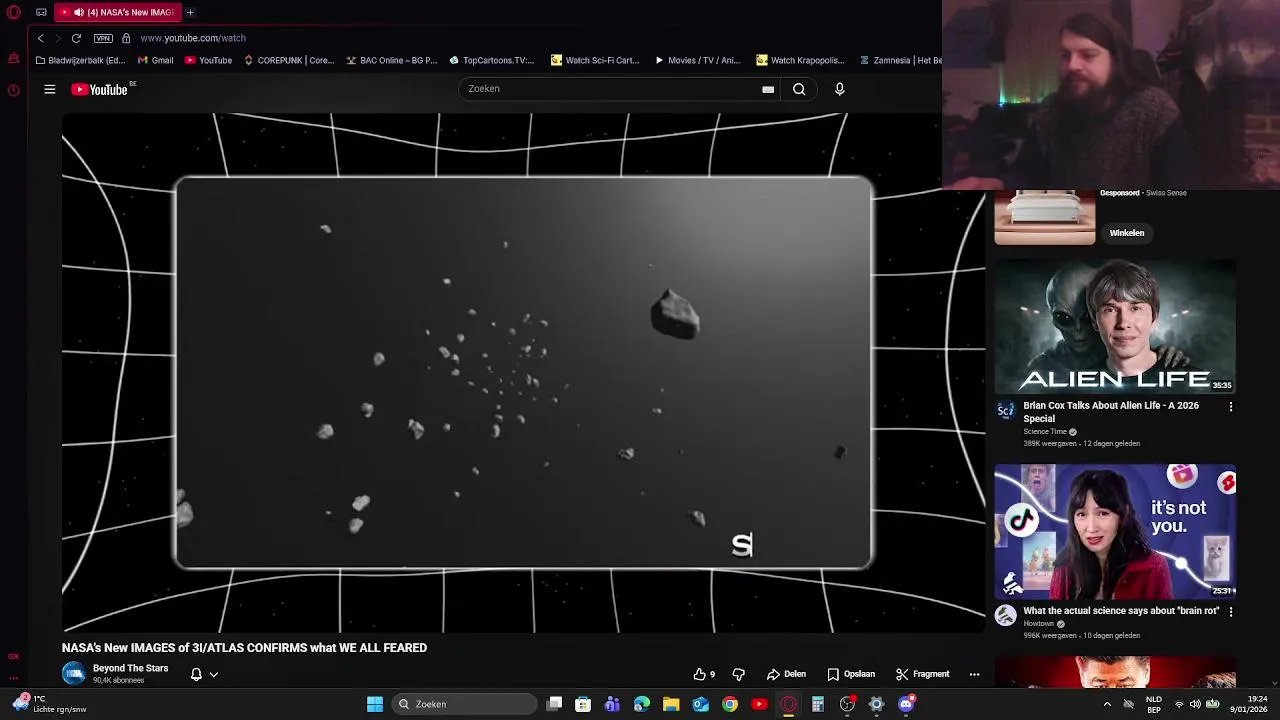Open the ALIEN LIFE video thumbnail
The height and width of the screenshot is (720, 1280).
click(1115, 326)
